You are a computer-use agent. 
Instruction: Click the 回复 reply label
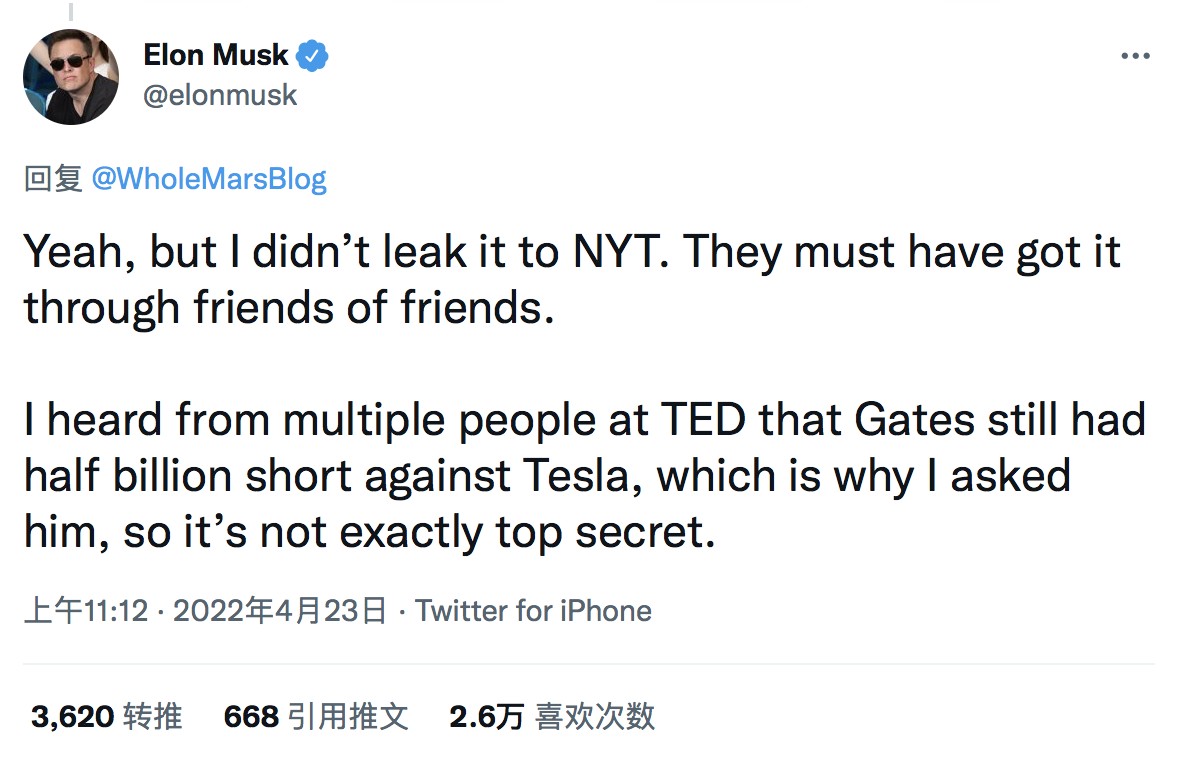coord(52,179)
